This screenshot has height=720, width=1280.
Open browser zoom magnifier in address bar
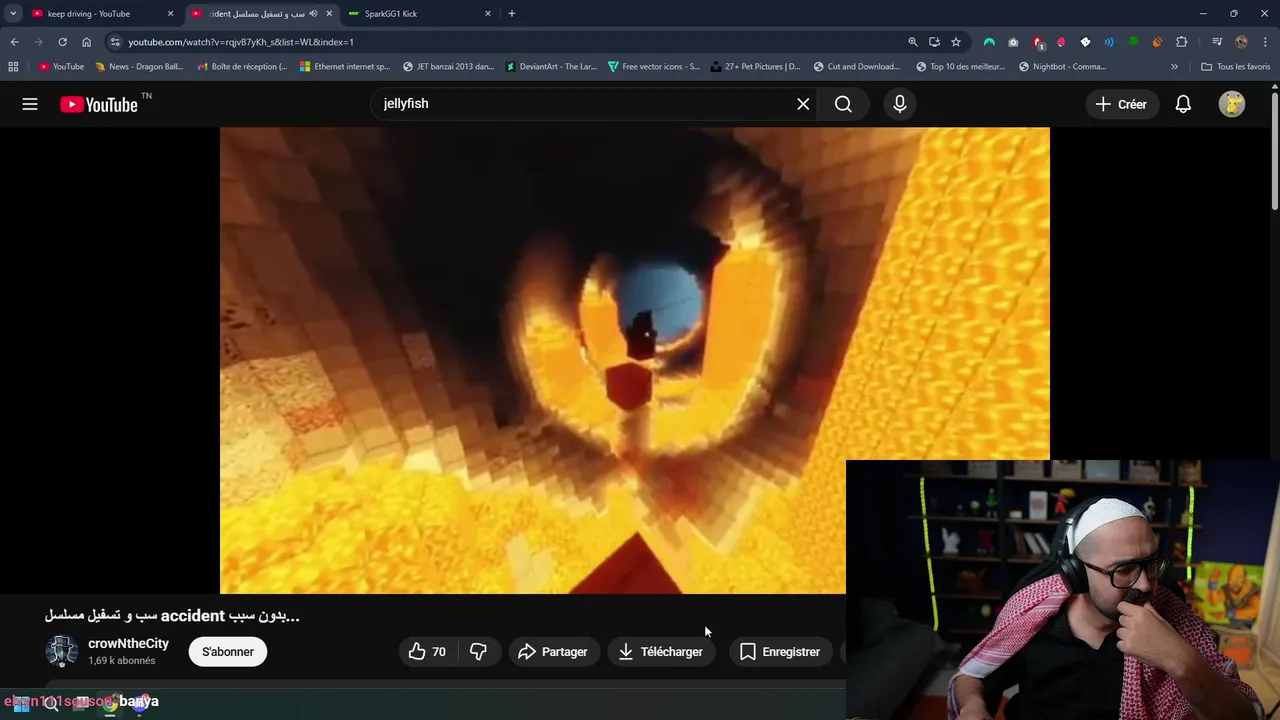click(x=912, y=42)
